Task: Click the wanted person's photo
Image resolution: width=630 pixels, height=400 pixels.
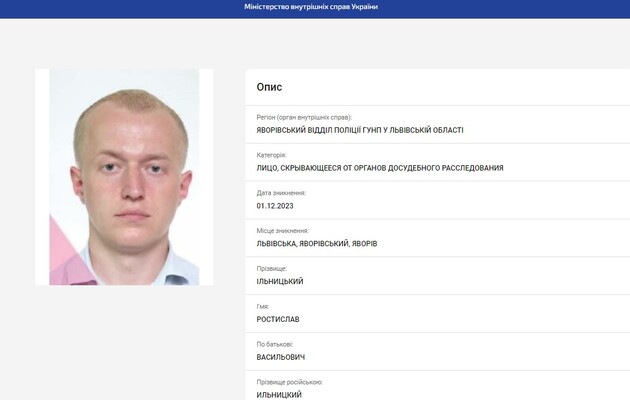Action: coord(124,177)
